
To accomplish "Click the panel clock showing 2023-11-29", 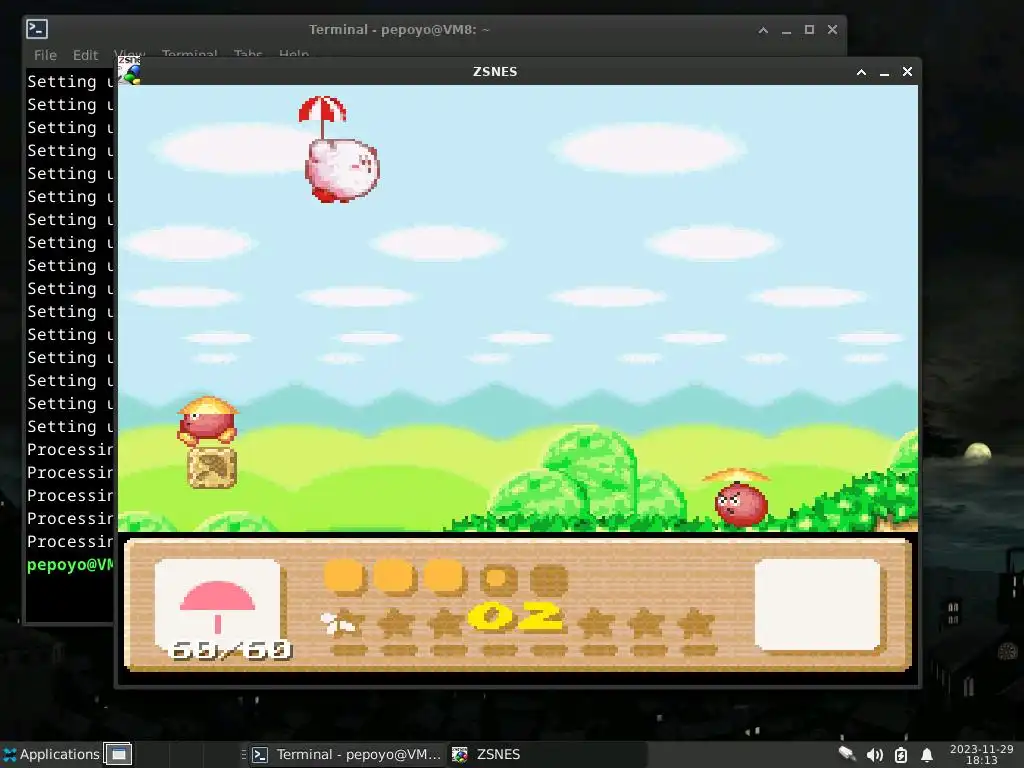I will (x=982, y=754).
